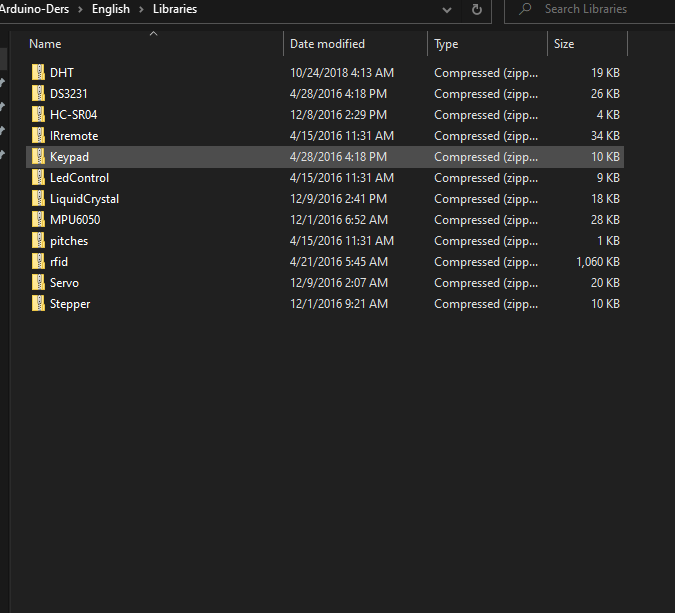Click the 4/21/2016 5:45 AM date cell
Image resolution: width=675 pixels, height=613 pixels.
pyautogui.click(x=339, y=262)
